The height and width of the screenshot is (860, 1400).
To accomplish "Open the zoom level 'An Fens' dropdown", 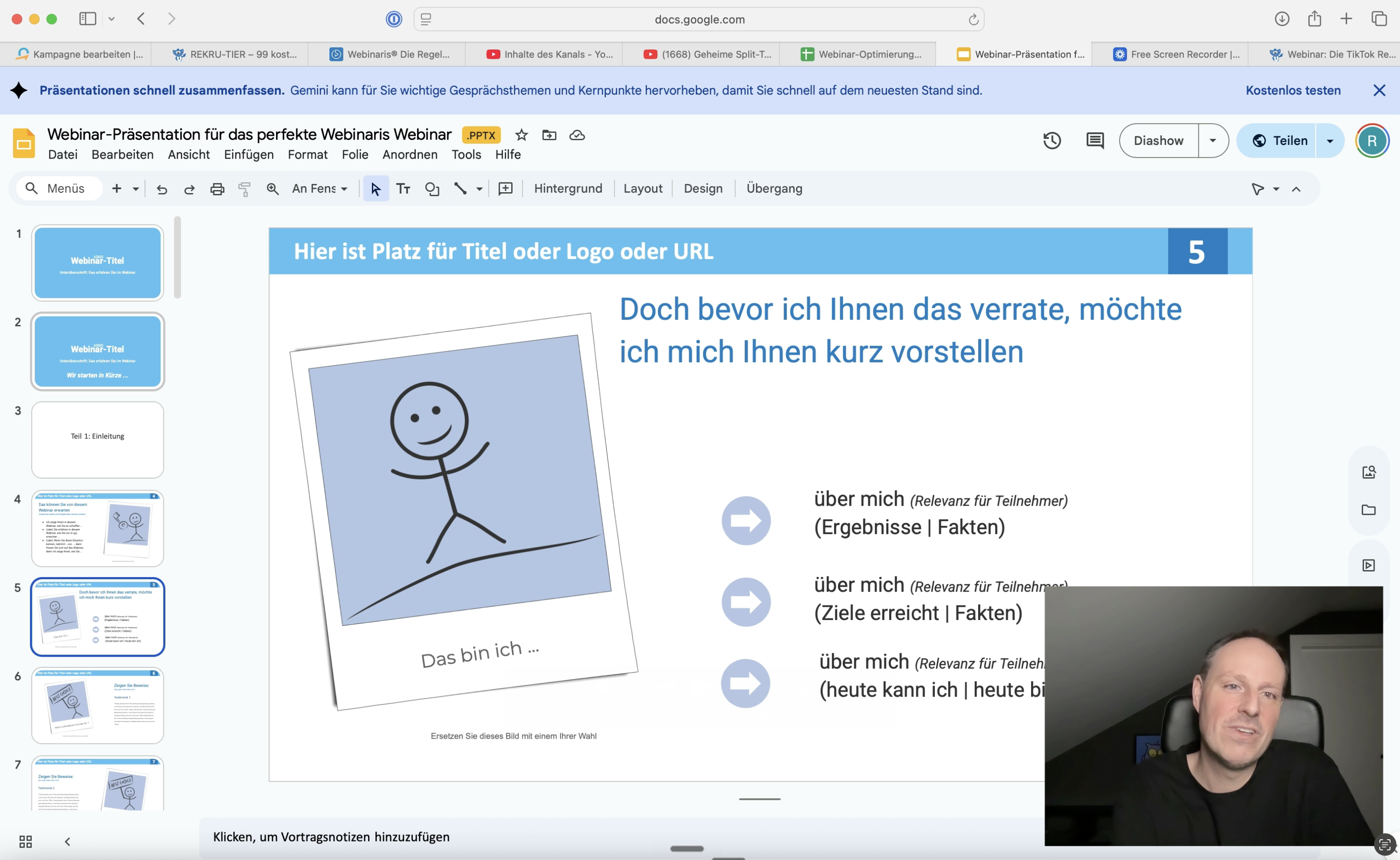I will tap(319, 189).
